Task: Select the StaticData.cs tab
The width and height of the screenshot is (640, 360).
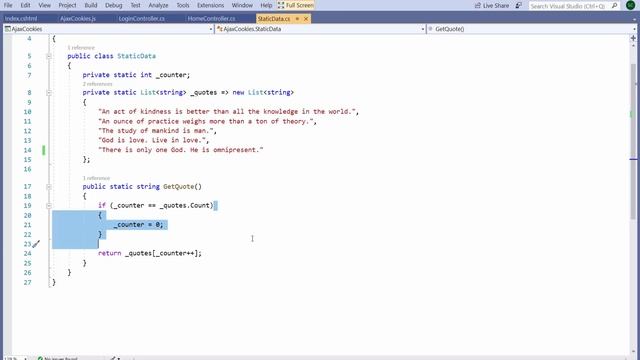Action: click(x=273, y=19)
